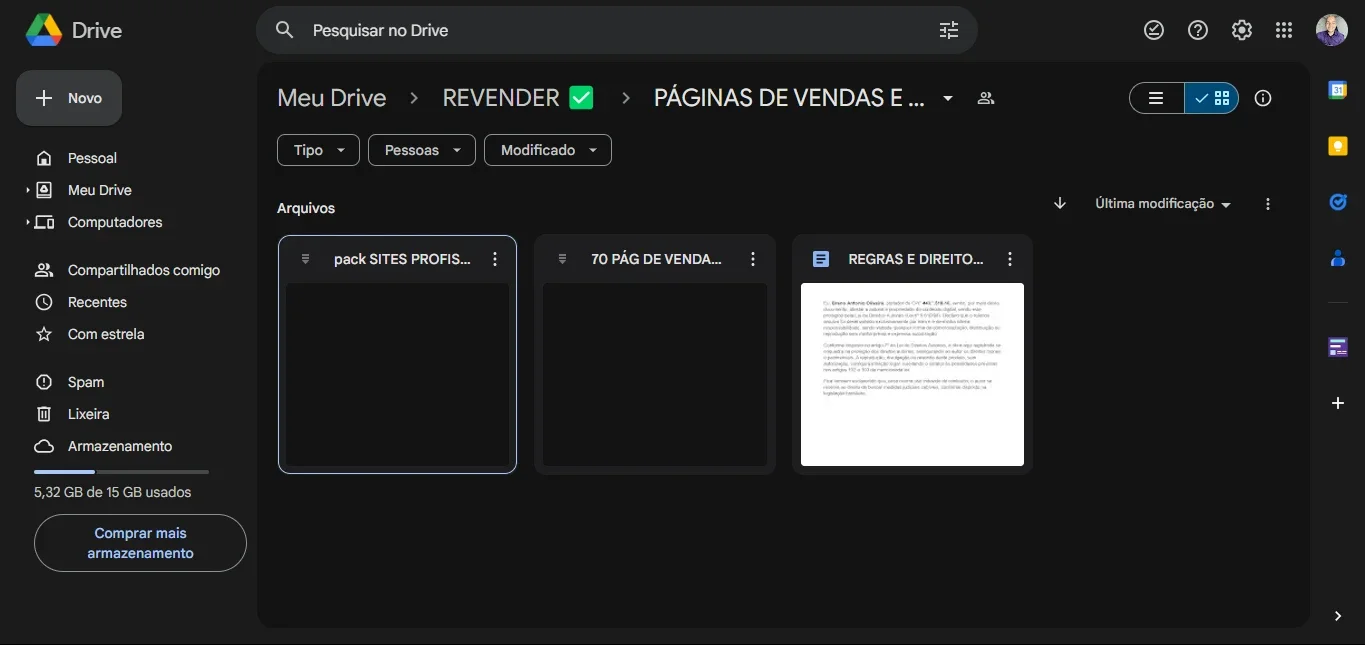The image size is (1365, 645).
Task: Open the Help question mark icon
Action: [1198, 30]
